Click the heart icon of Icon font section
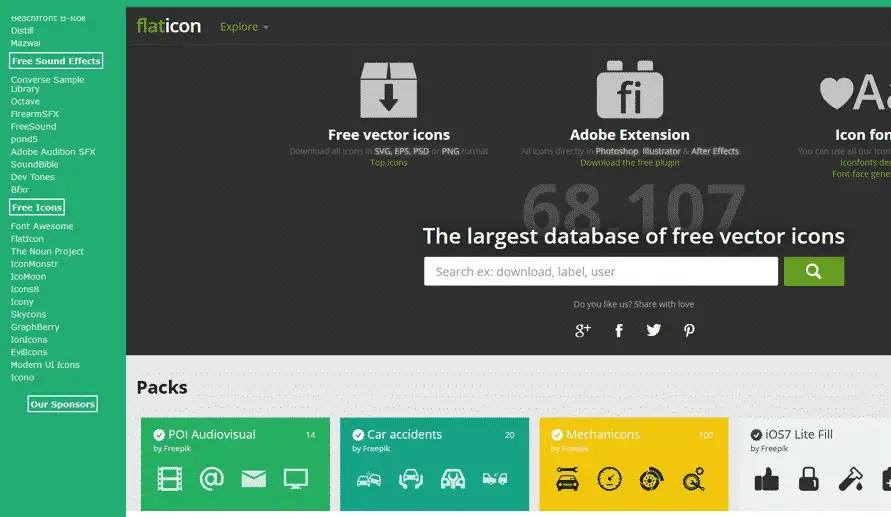The image size is (891, 517). 836,92
